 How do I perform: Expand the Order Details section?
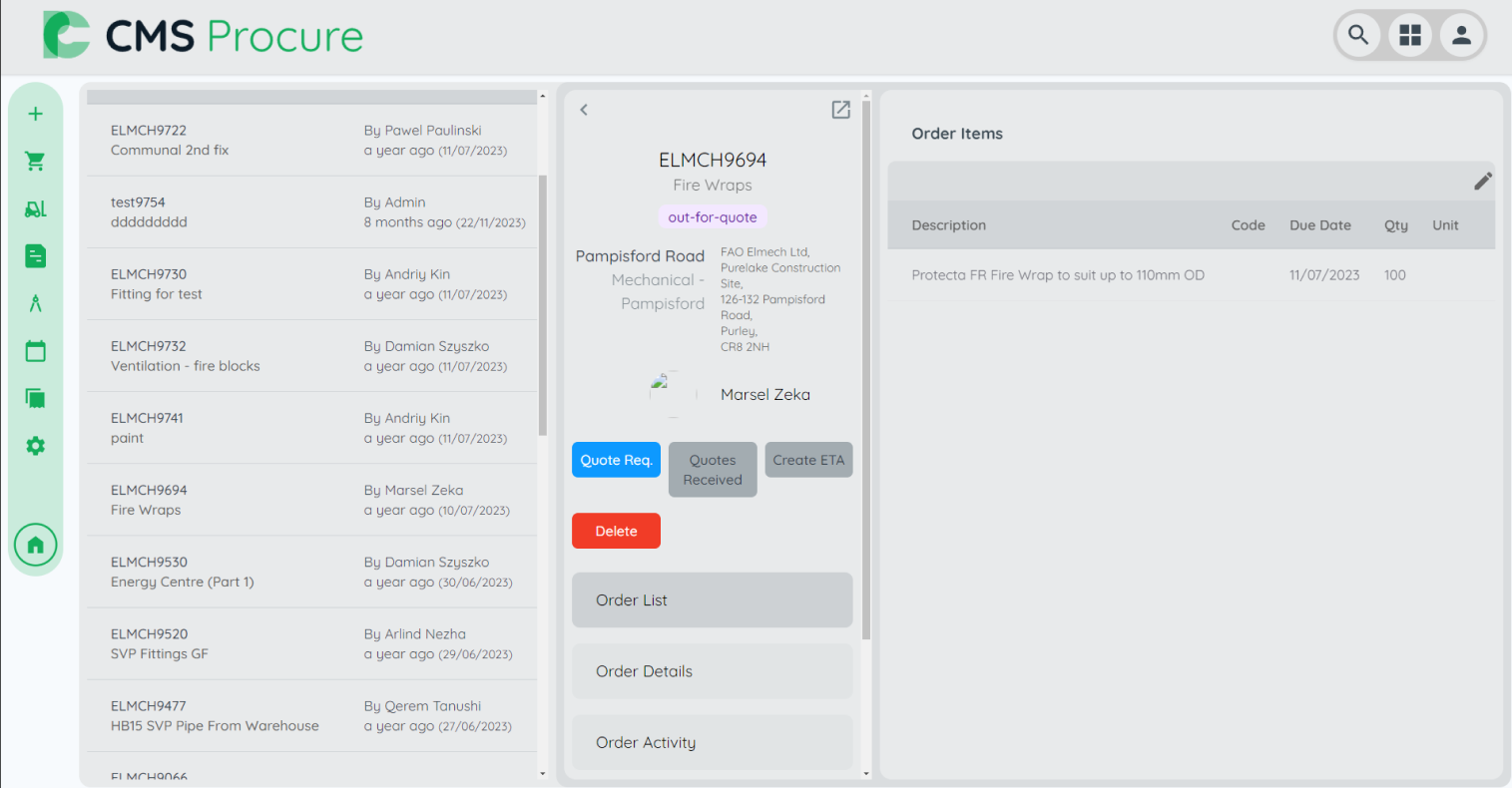[712, 671]
